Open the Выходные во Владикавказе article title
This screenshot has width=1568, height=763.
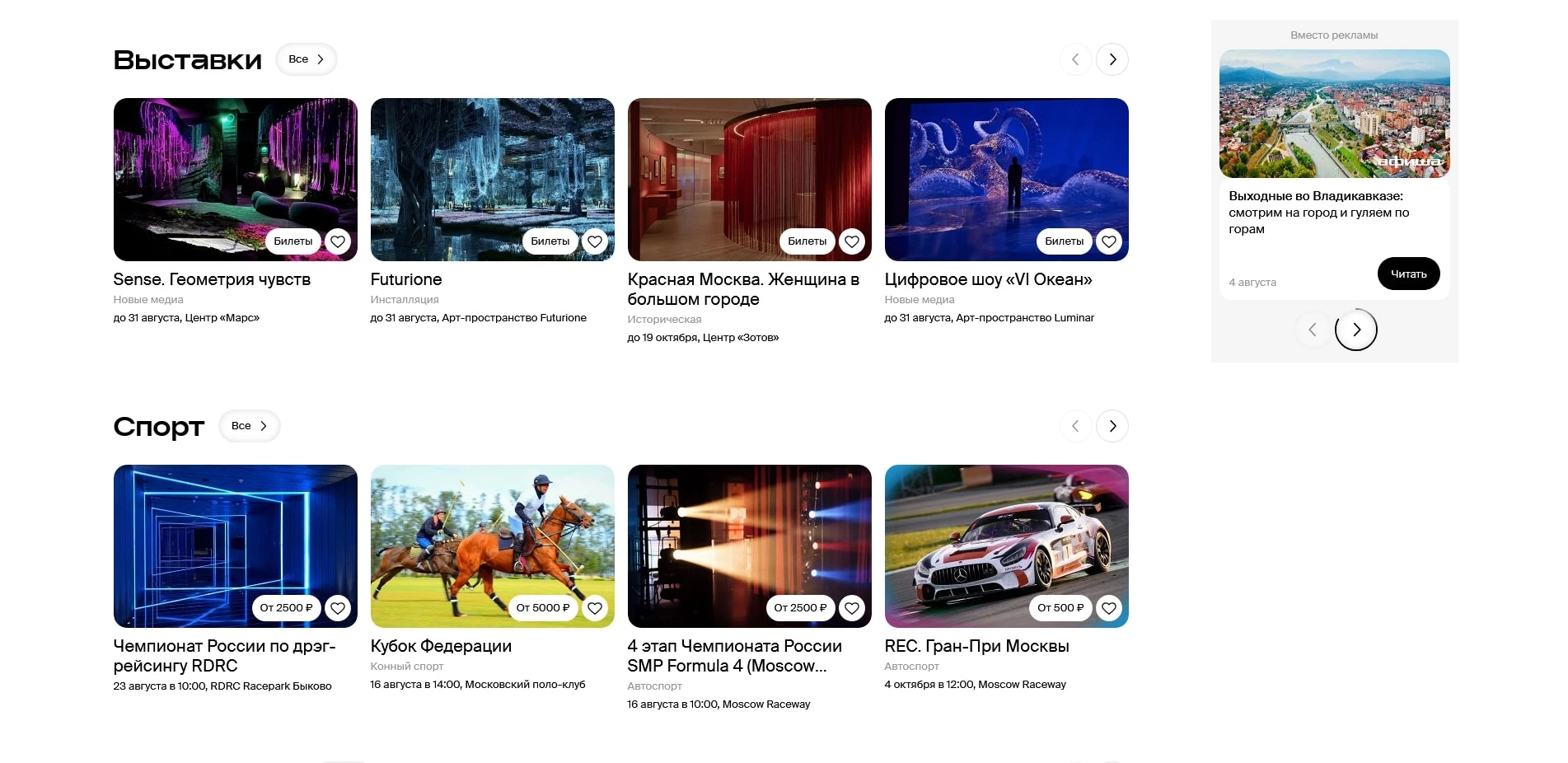point(1318,213)
